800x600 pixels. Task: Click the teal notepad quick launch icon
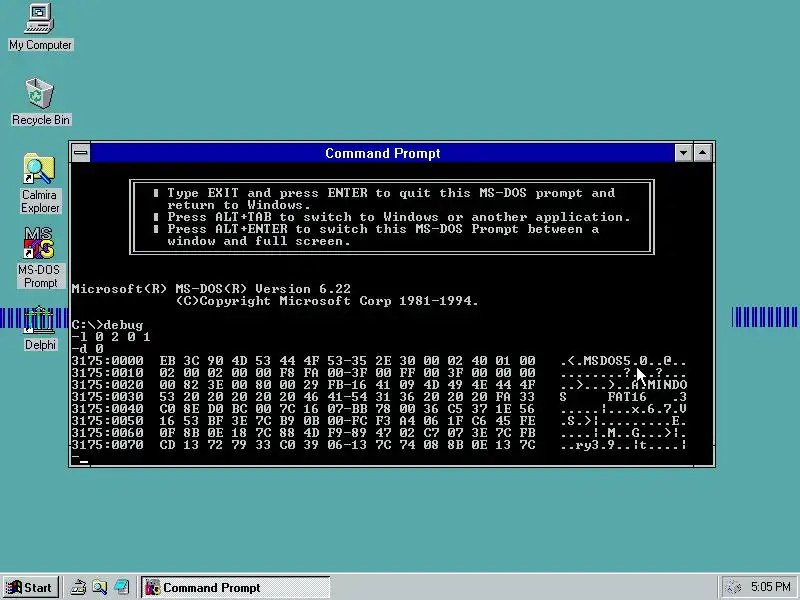[x=121, y=588]
